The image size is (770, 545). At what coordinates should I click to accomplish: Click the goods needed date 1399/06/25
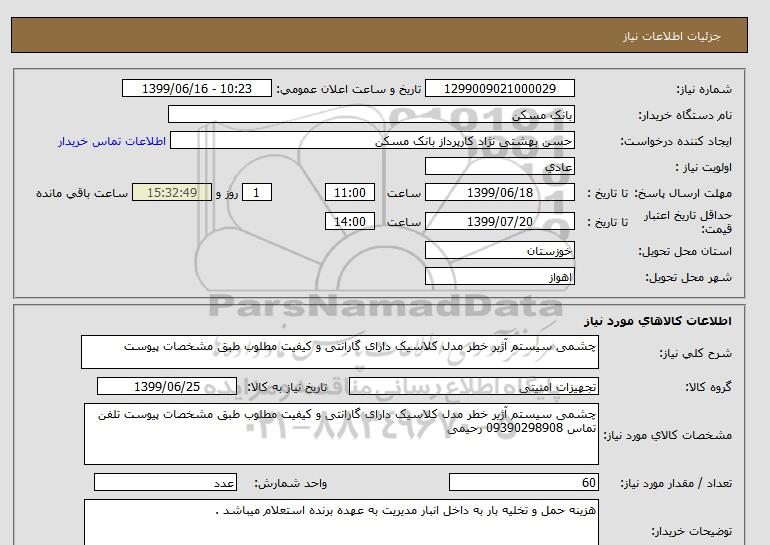tap(167, 387)
